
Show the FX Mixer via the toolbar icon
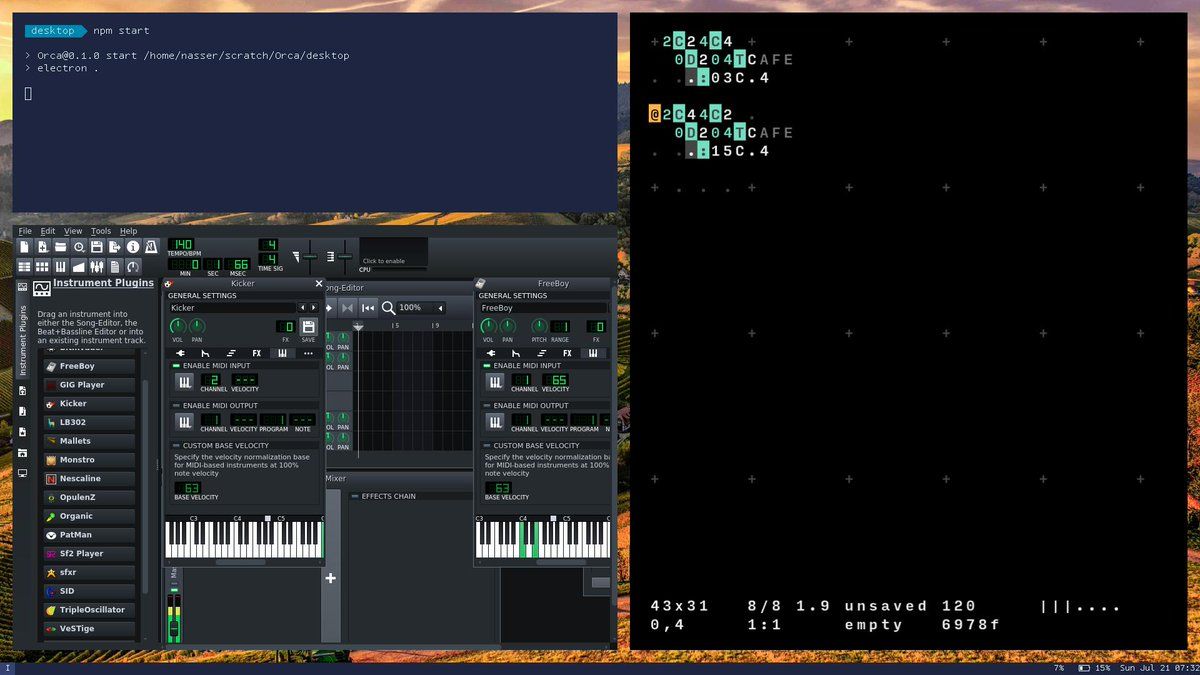[x=97, y=267]
